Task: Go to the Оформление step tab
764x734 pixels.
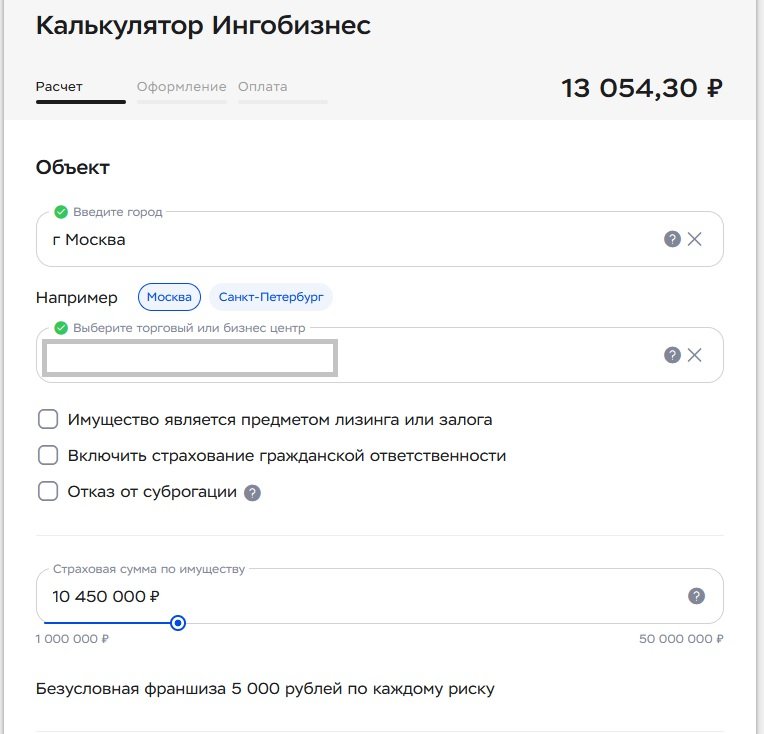Action: click(182, 87)
